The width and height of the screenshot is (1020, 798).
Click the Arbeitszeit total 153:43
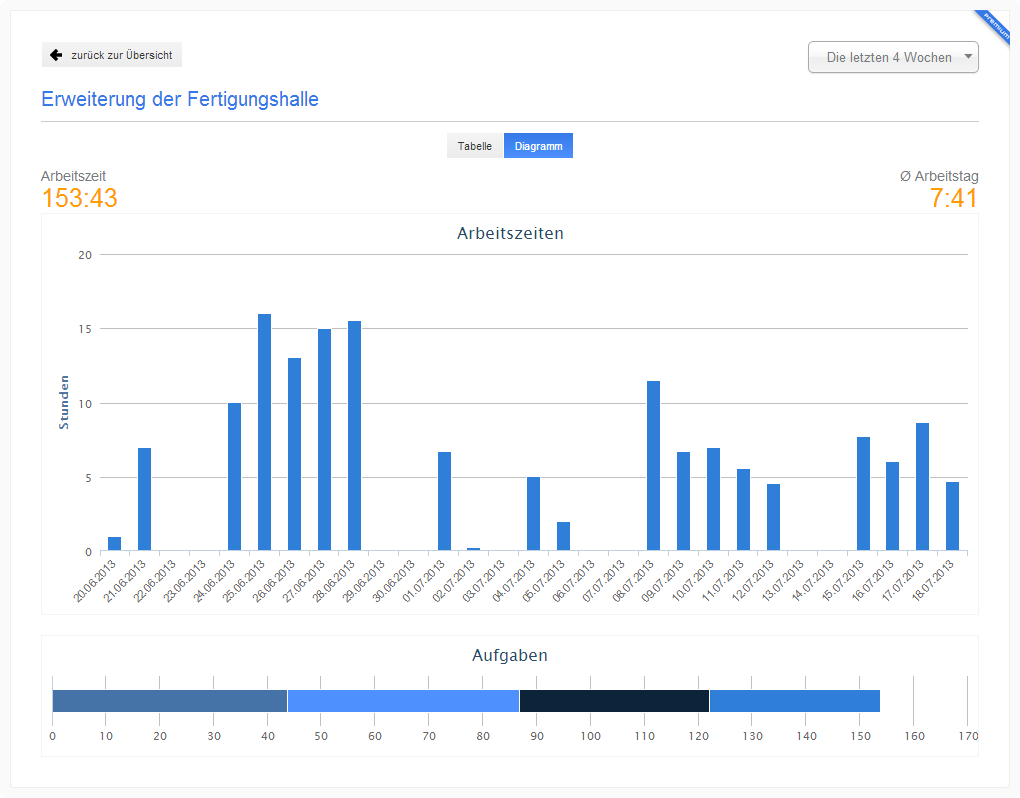click(79, 198)
